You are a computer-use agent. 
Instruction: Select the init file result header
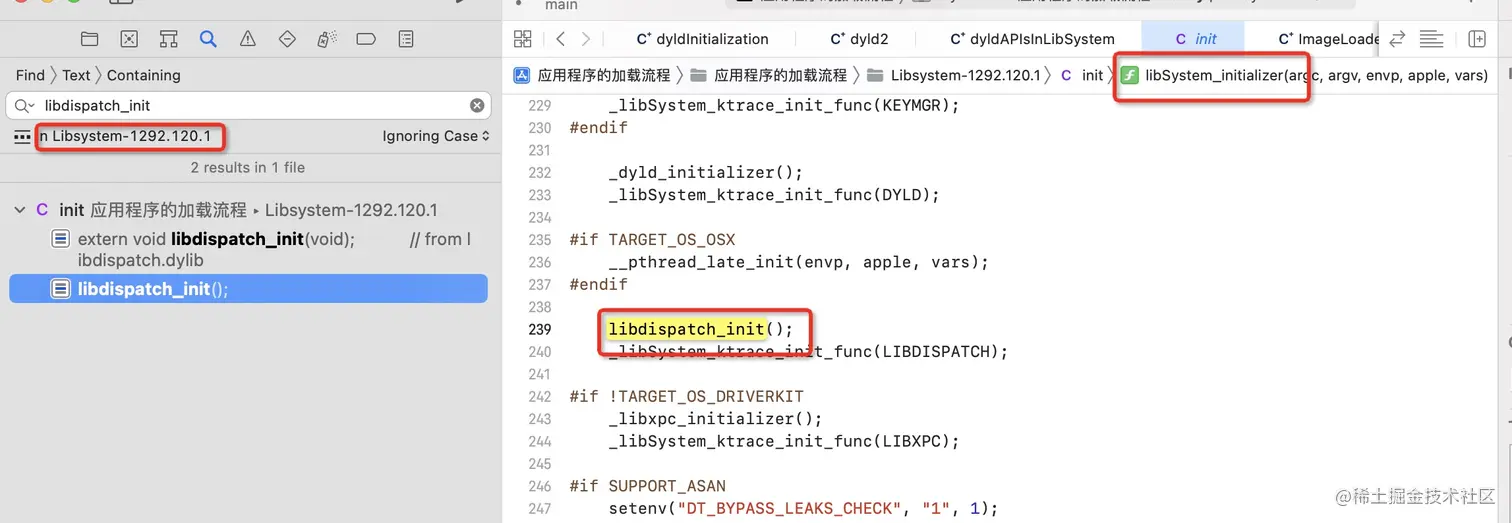point(248,210)
